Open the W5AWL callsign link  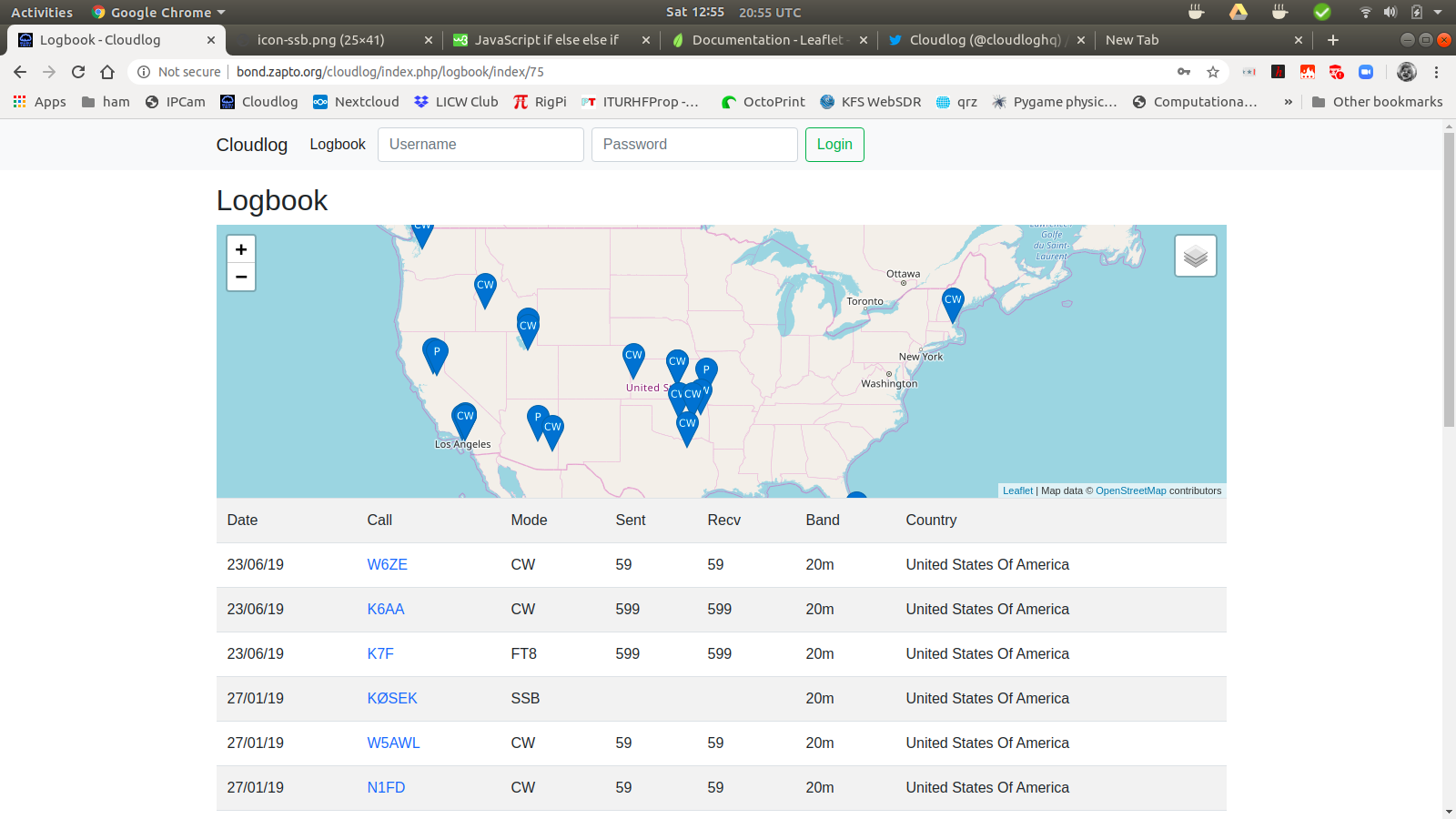[393, 743]
